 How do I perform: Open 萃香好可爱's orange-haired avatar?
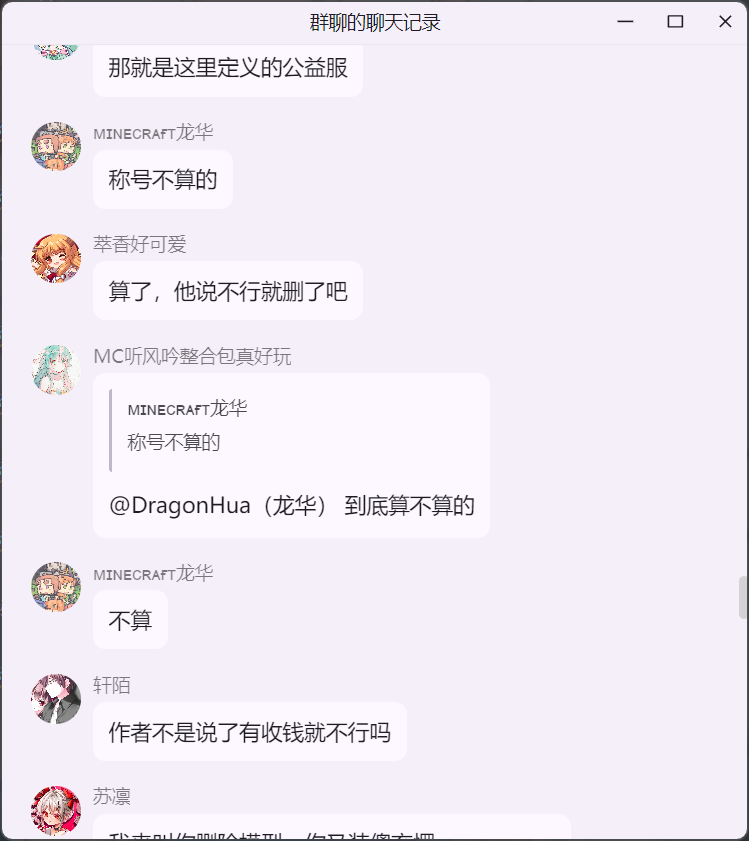click(x=56, y=259)
